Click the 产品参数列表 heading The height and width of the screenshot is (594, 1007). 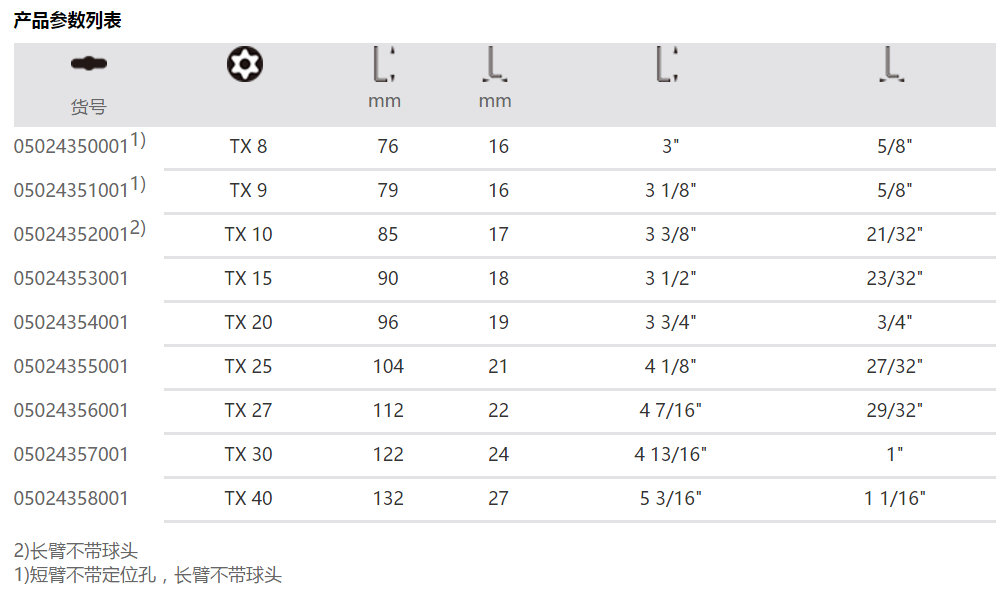point(68,20)
